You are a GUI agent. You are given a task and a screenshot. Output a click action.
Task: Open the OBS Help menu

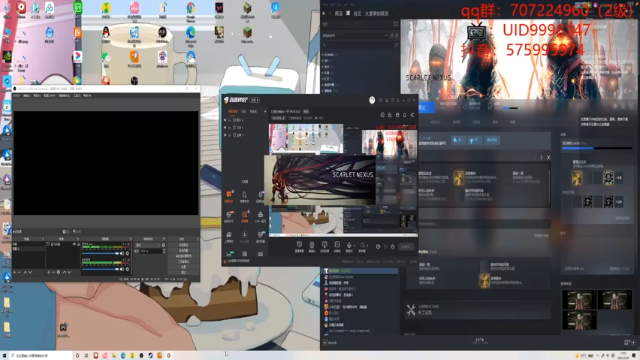[x=87, y=96]
